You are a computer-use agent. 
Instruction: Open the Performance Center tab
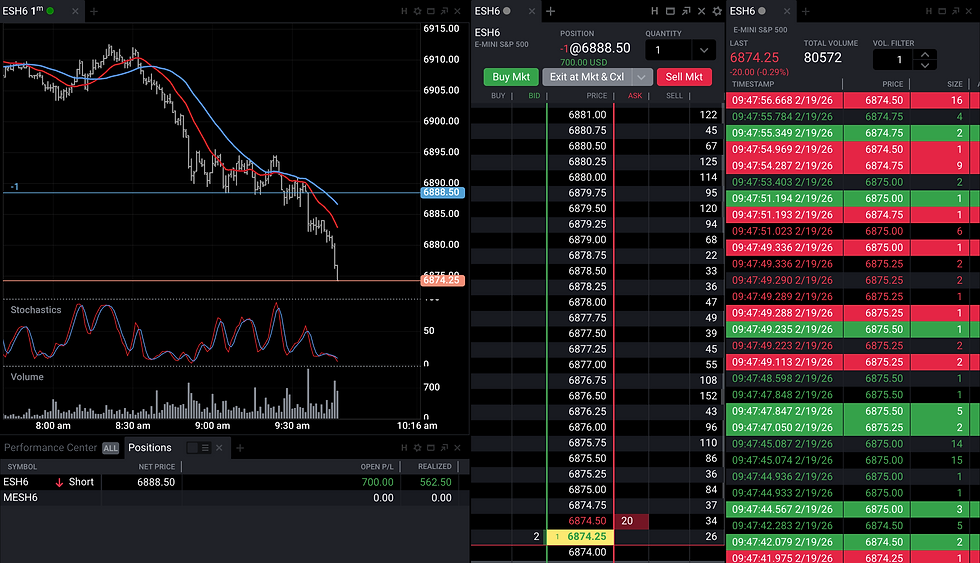[51, 447]
